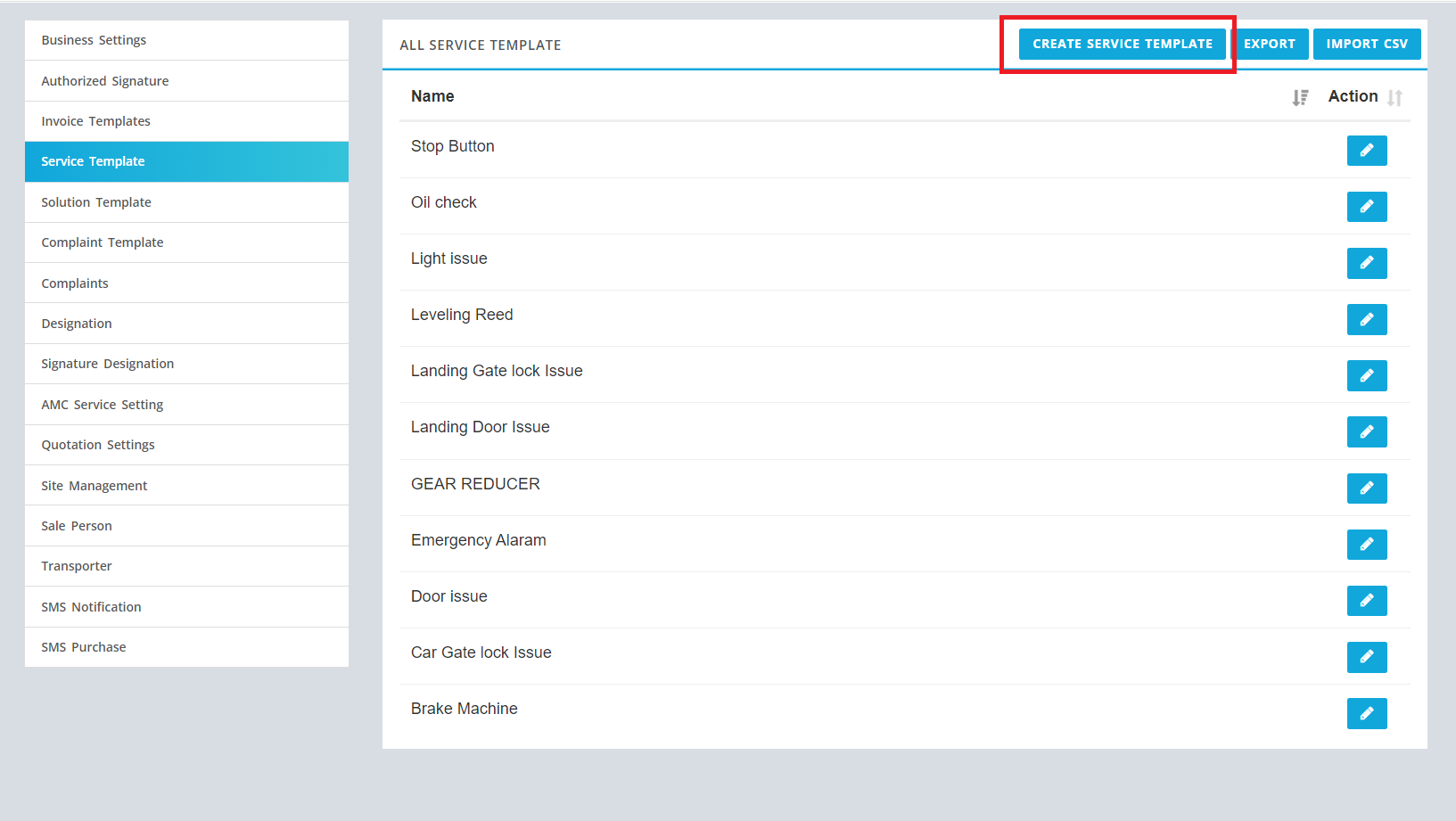Edit the GEAR REDUCER template

click(1367, 488)
